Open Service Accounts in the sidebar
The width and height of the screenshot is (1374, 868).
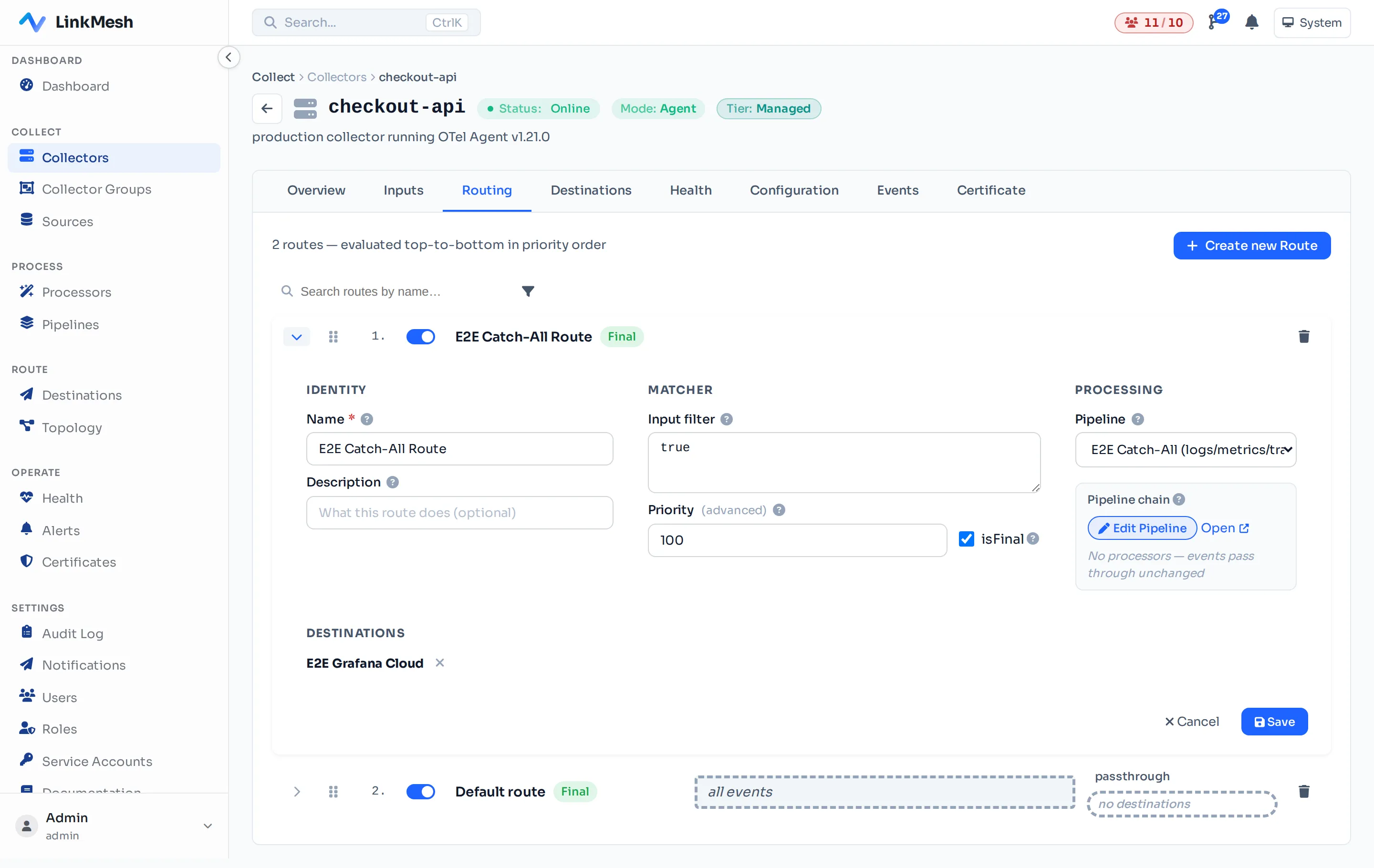[x=114, y=761]
